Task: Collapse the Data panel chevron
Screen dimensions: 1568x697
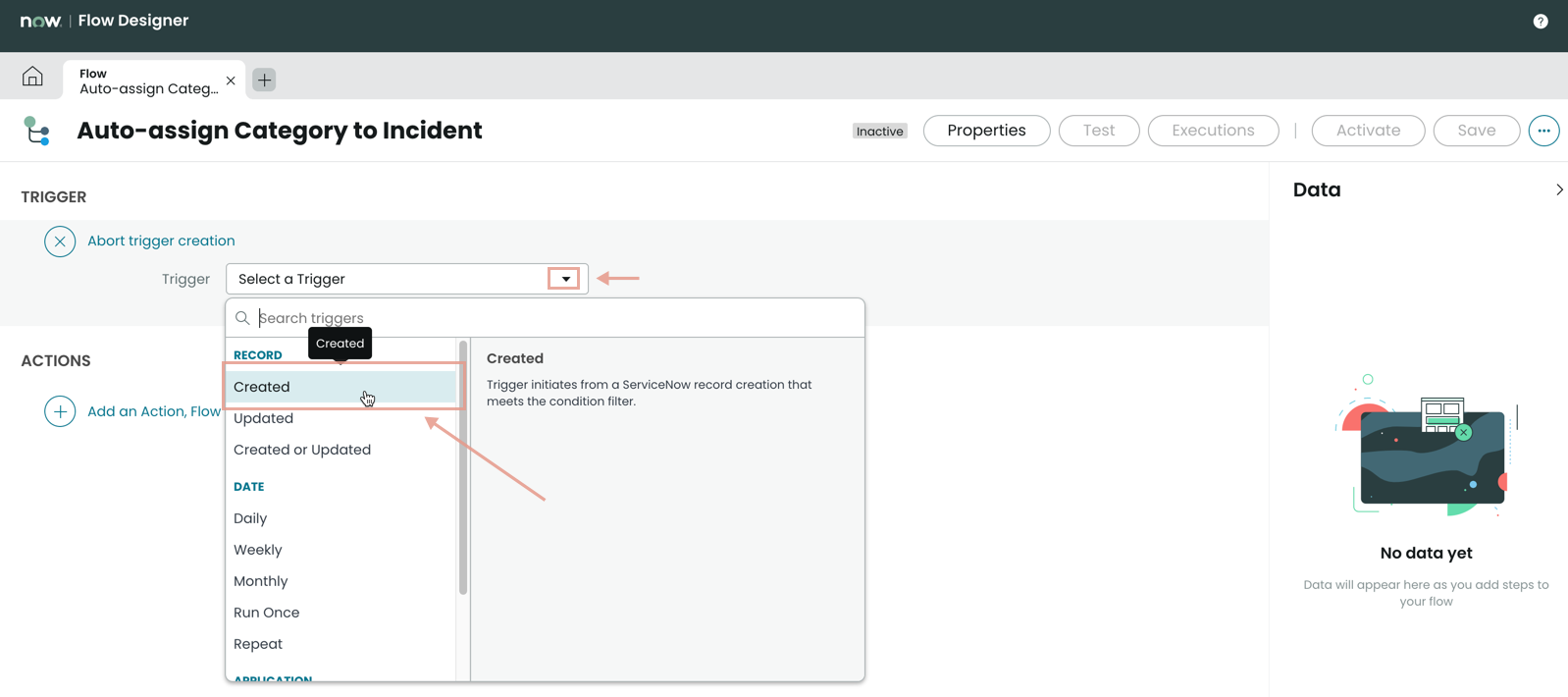Action: pos(1559,189)
